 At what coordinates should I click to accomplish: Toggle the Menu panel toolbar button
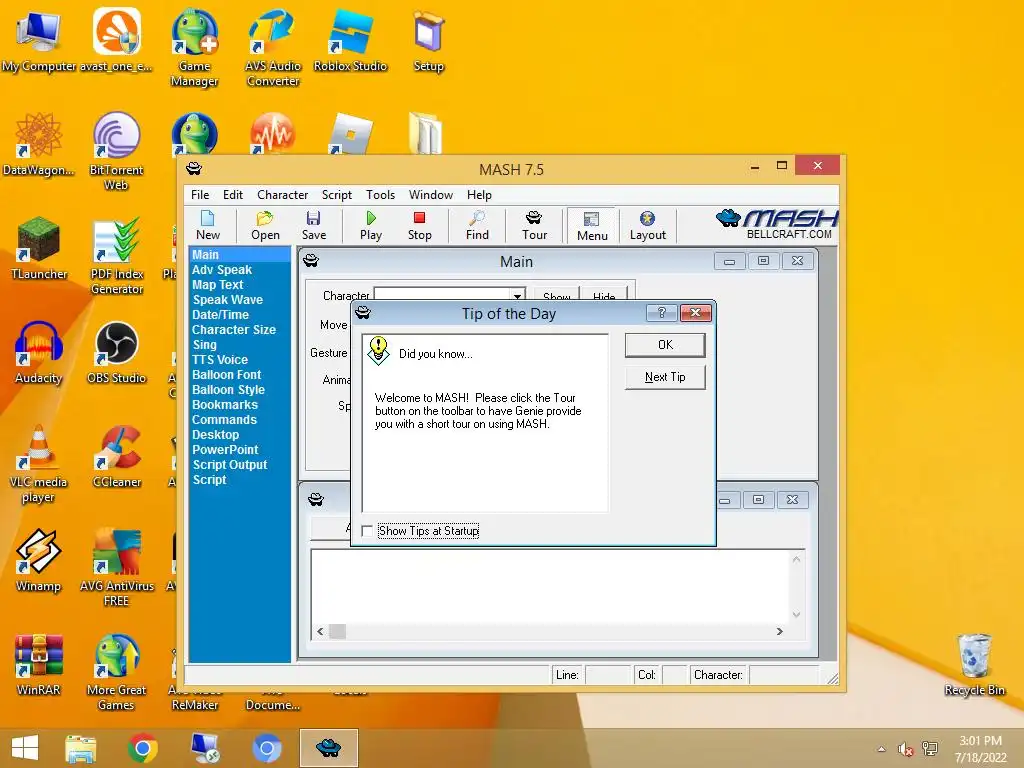click(x=592, y=227)
